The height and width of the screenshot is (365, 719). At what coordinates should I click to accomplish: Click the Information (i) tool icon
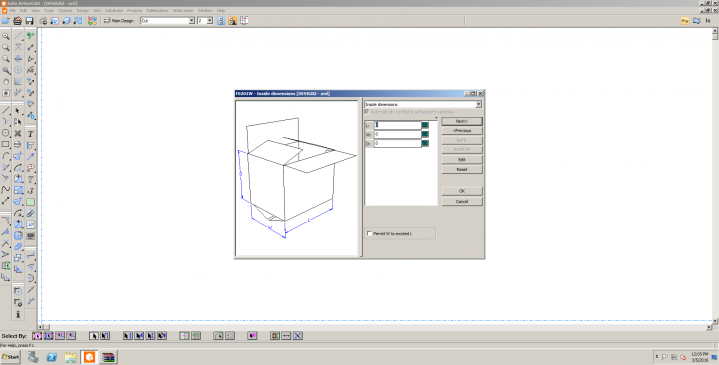point(18,314)
